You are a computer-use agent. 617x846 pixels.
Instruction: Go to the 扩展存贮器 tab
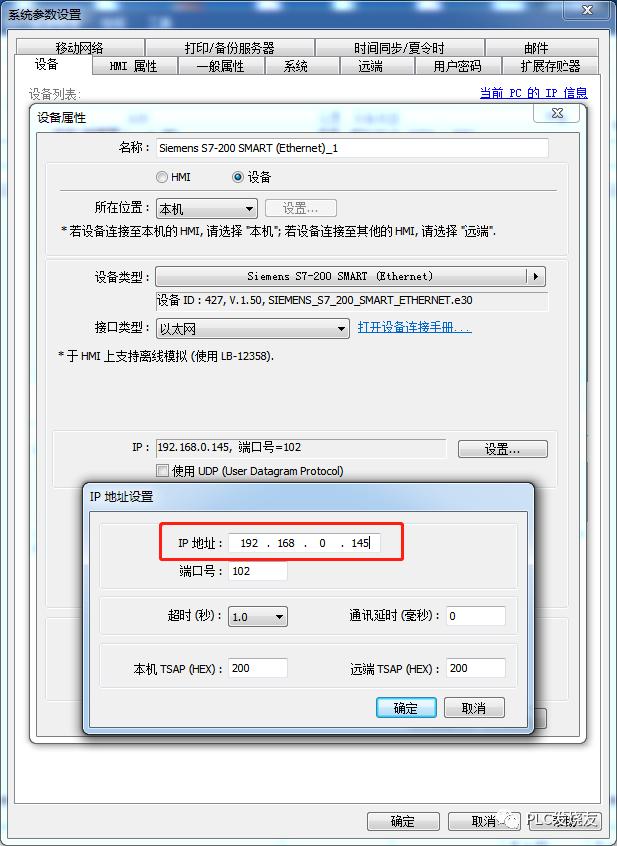click(550, 66)
